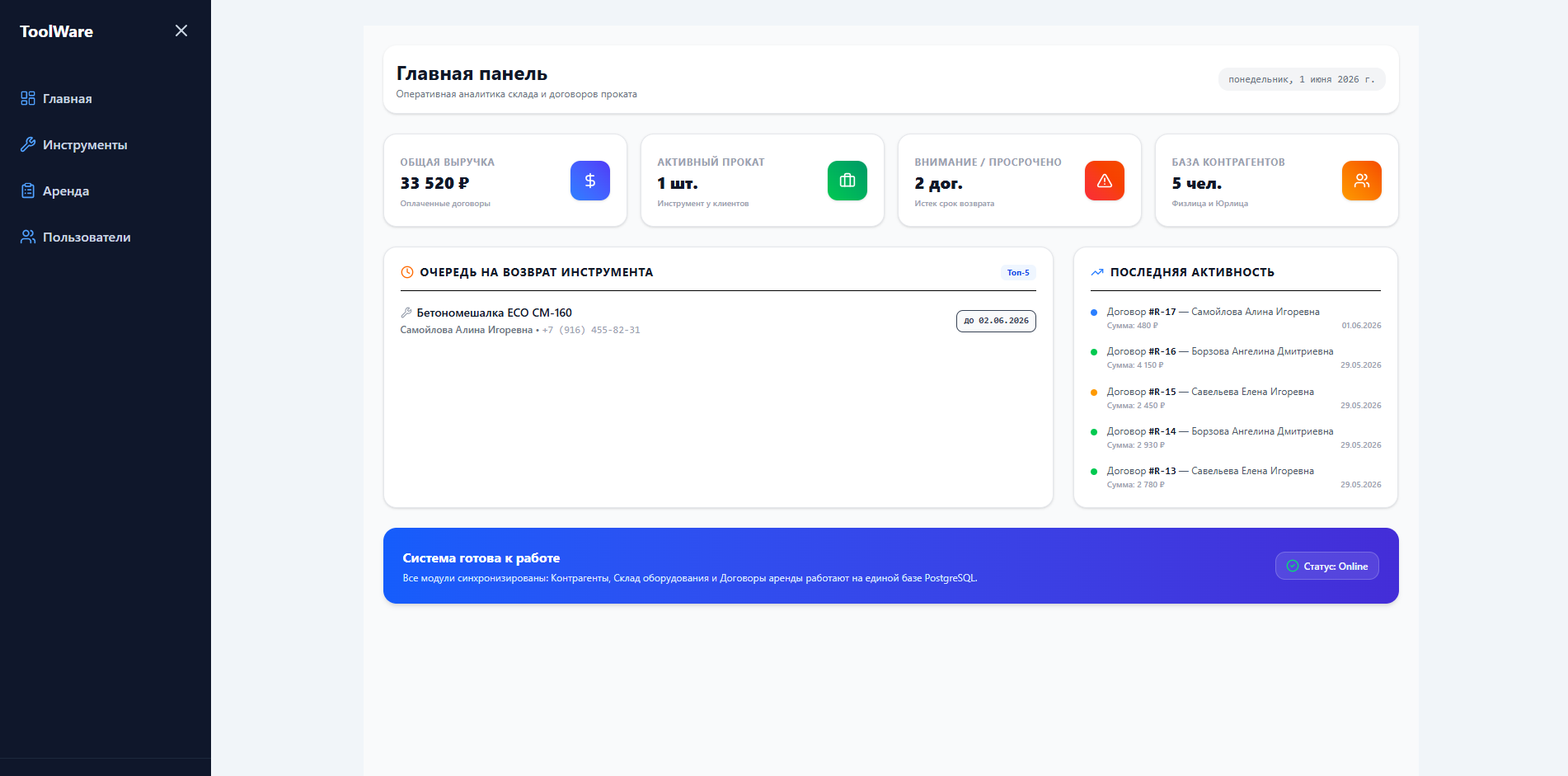The width and height of the screenshot is (1568, 776).
Task: Open the Бетономешалка ECO CM-160 entry
Action: click(x=718, y=321)
